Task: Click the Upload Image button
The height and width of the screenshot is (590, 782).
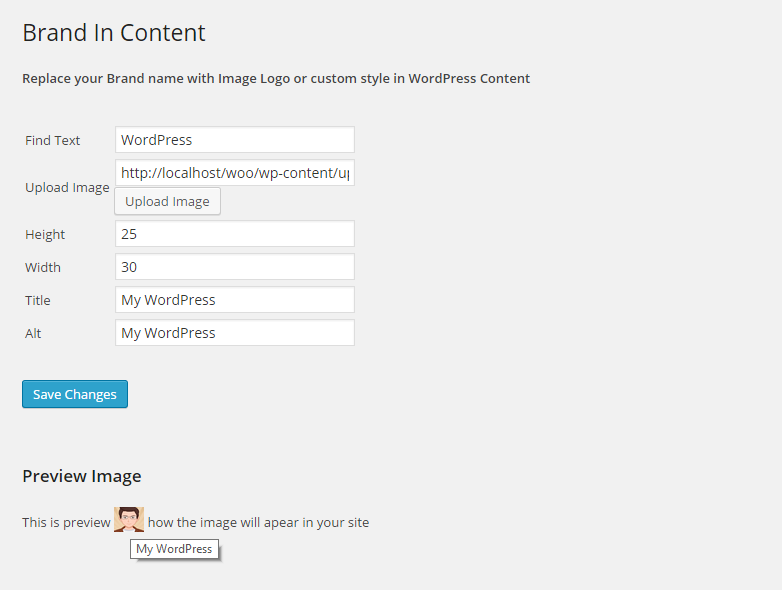Action: pyautogui.click(x=168, y=201)
